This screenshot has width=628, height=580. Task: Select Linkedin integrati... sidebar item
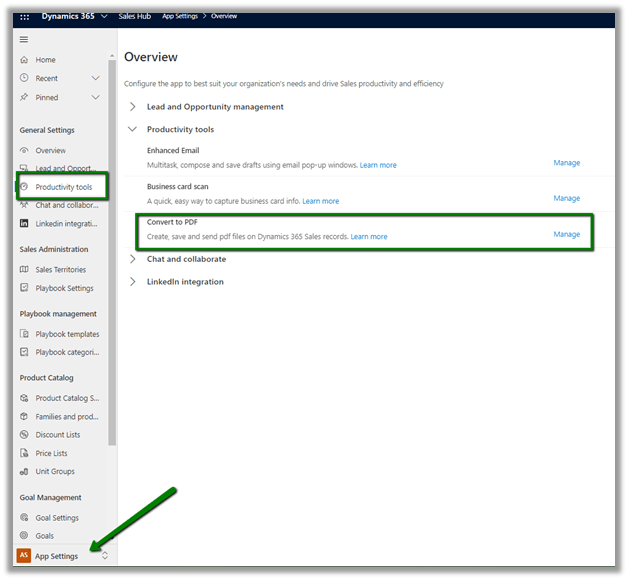pyautogui.click(x=66, y=224)
